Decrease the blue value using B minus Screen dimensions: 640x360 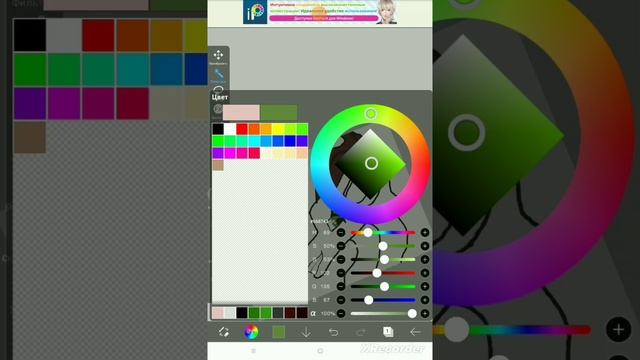click(341, 300)
